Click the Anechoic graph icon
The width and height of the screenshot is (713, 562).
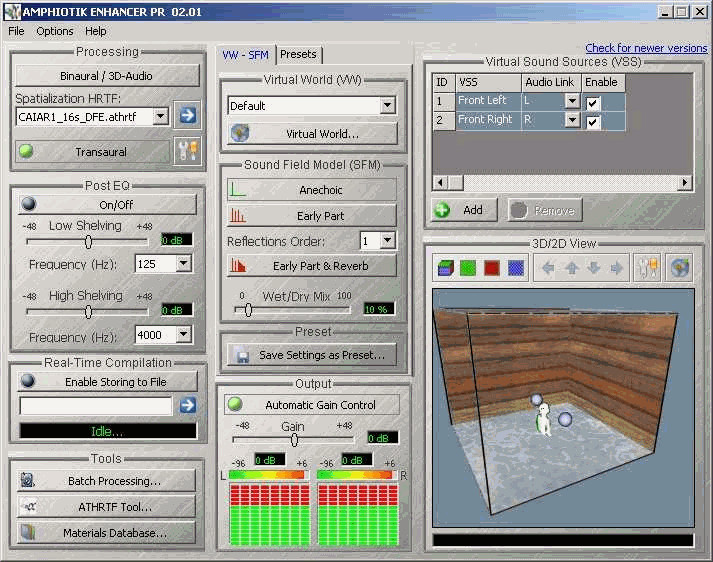[237, 189]
